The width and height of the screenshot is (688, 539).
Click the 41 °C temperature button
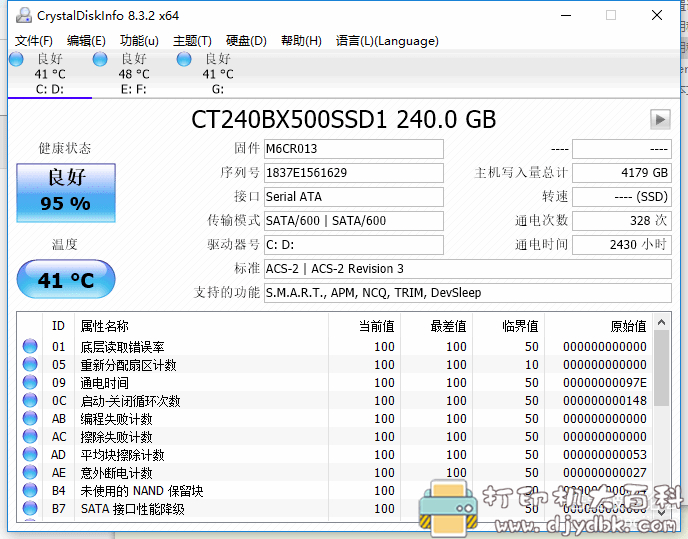66,280
